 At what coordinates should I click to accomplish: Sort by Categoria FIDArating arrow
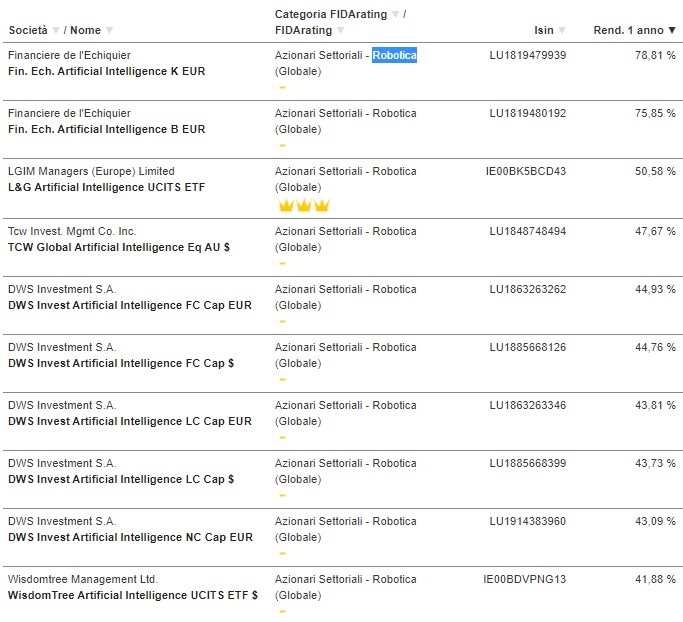[396, 14]
